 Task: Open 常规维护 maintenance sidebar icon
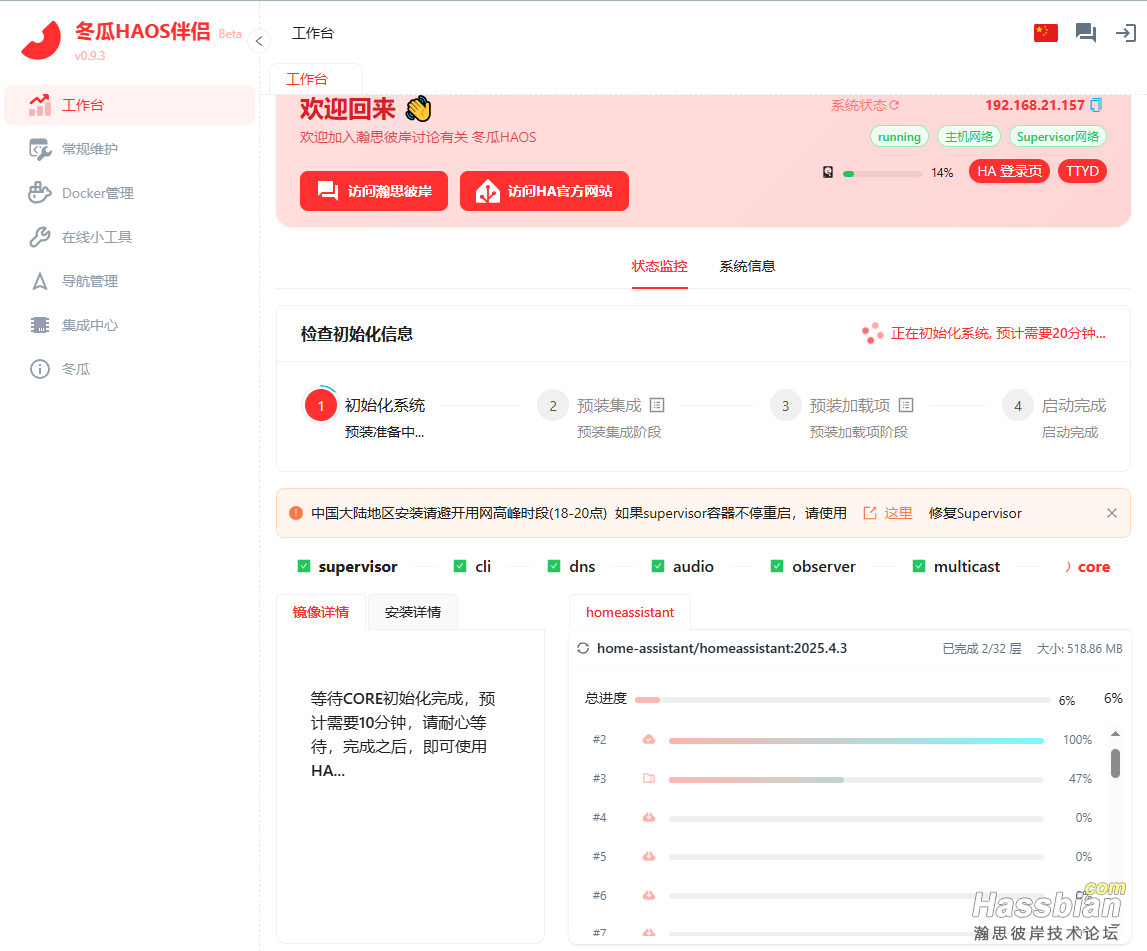pos(40,149)
